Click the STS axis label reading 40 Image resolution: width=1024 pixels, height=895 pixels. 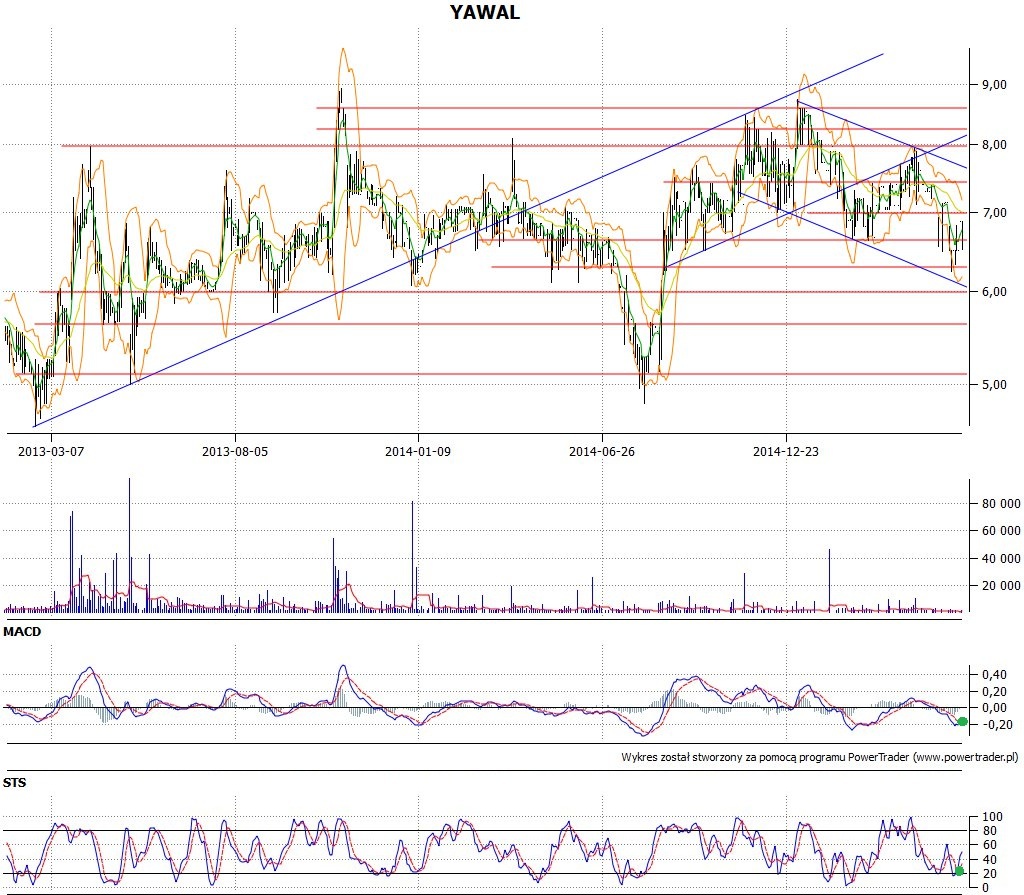click(990, 860)
